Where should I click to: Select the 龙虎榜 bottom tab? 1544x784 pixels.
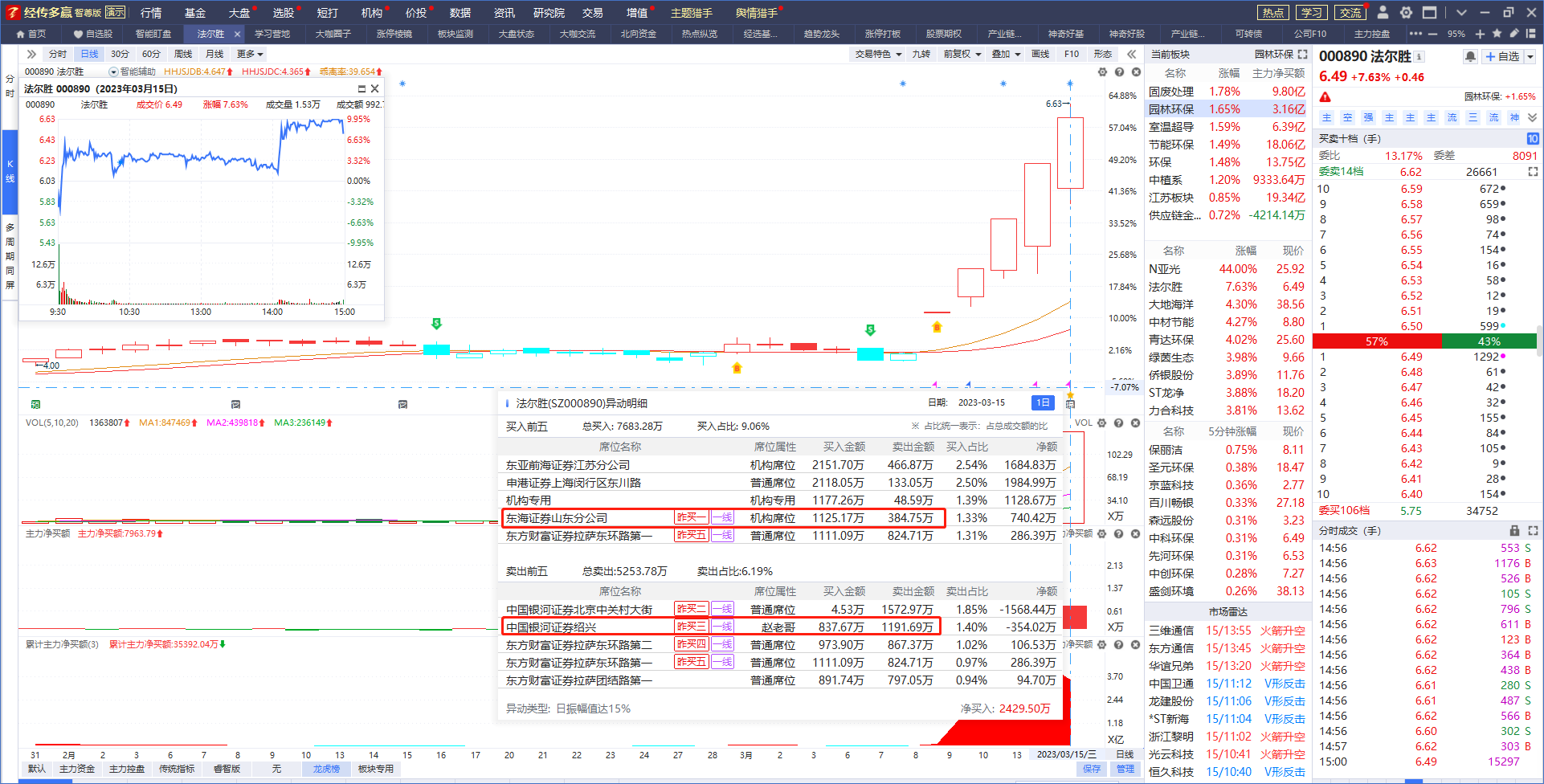326,769
